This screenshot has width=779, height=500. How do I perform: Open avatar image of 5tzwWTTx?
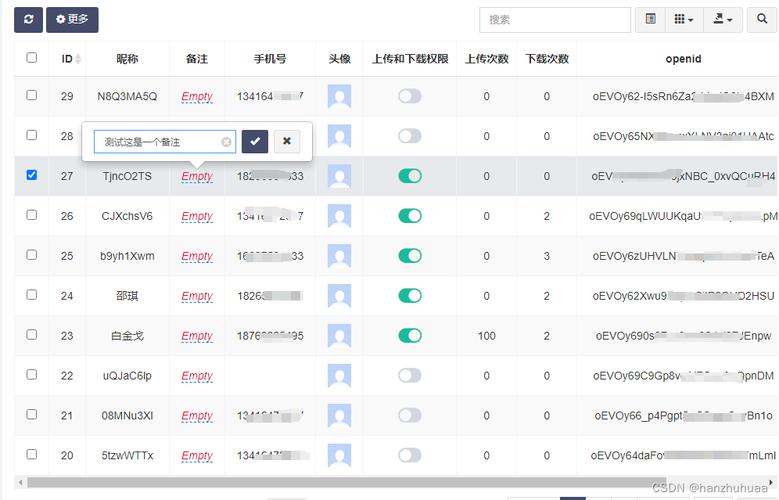339,456
